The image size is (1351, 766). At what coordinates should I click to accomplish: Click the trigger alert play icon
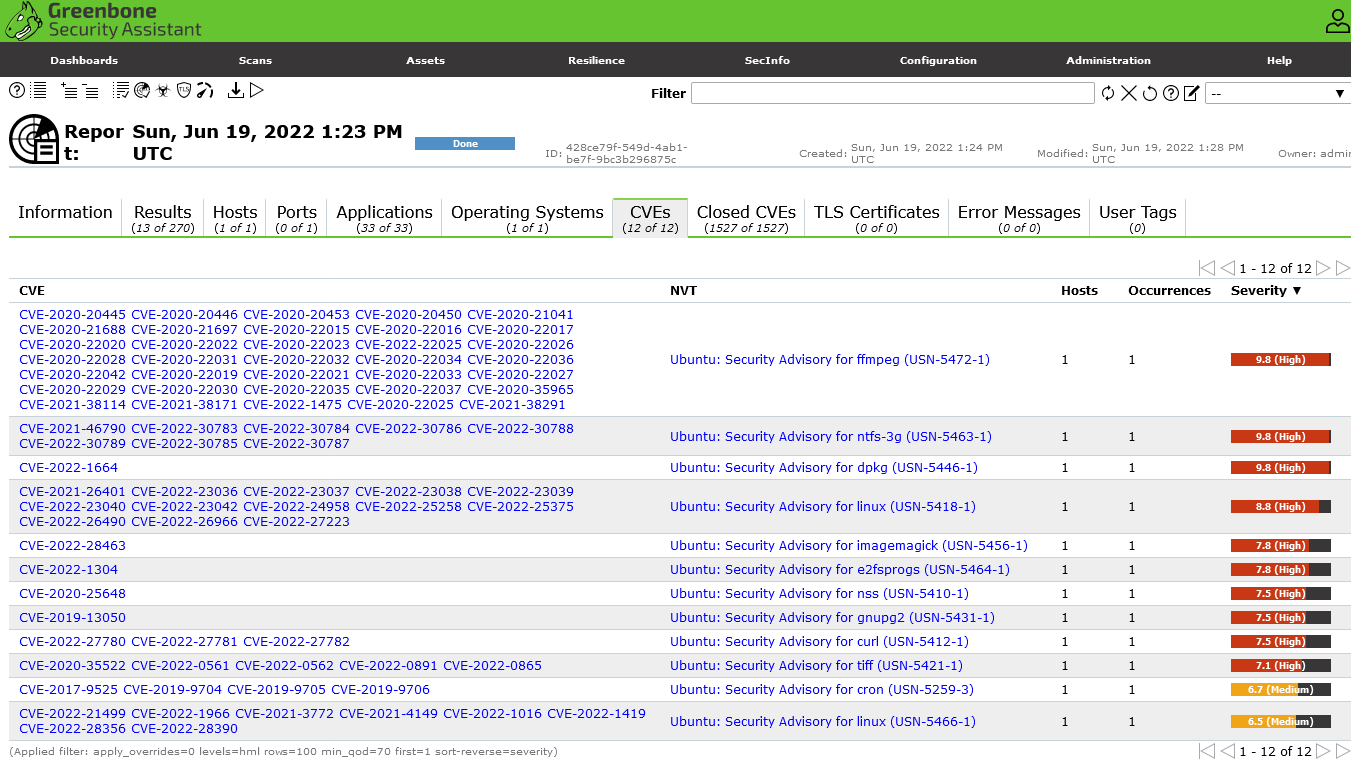click(x=257, y=91)
